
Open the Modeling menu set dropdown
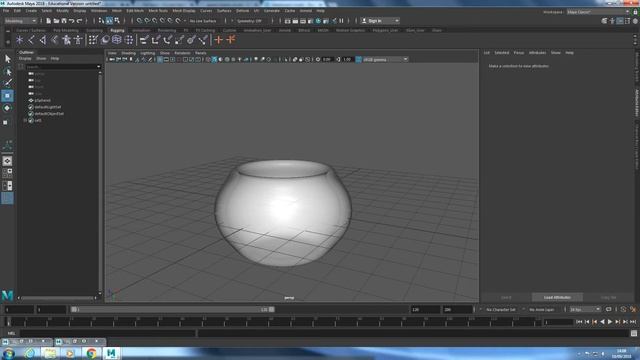coord(20,20)
